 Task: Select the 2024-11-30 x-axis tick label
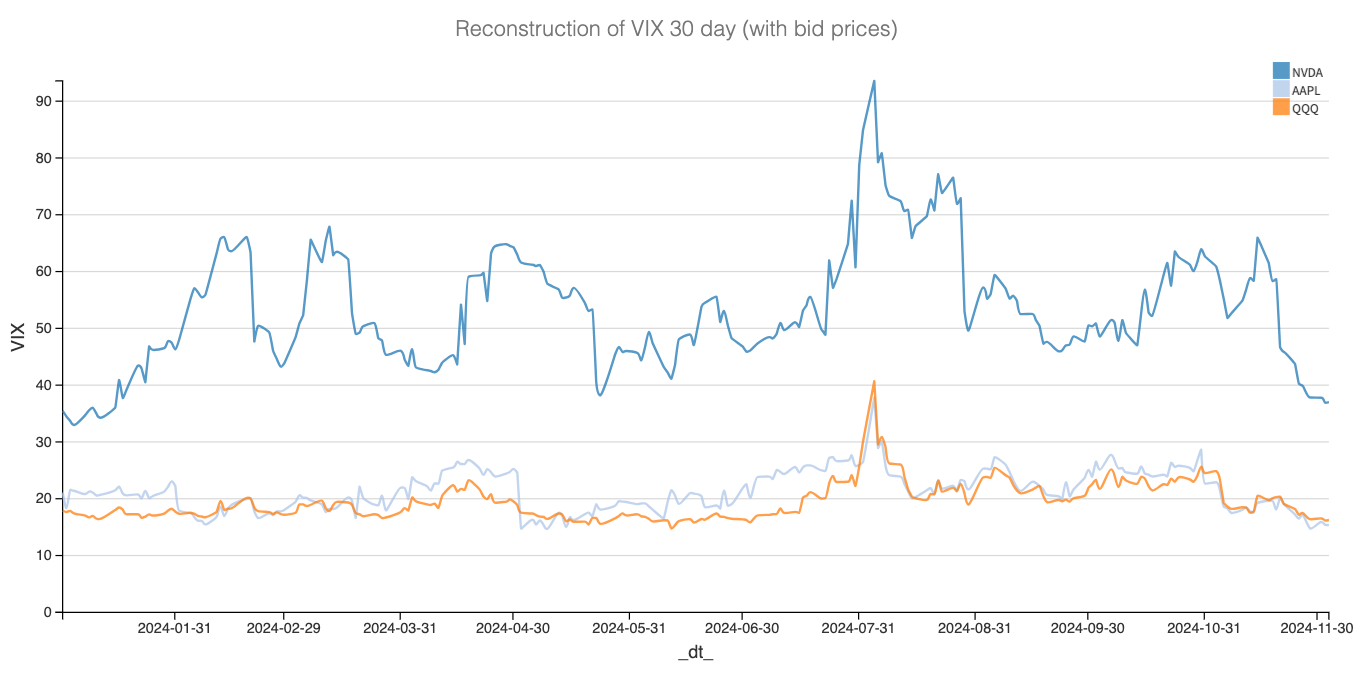point(1317,629)
